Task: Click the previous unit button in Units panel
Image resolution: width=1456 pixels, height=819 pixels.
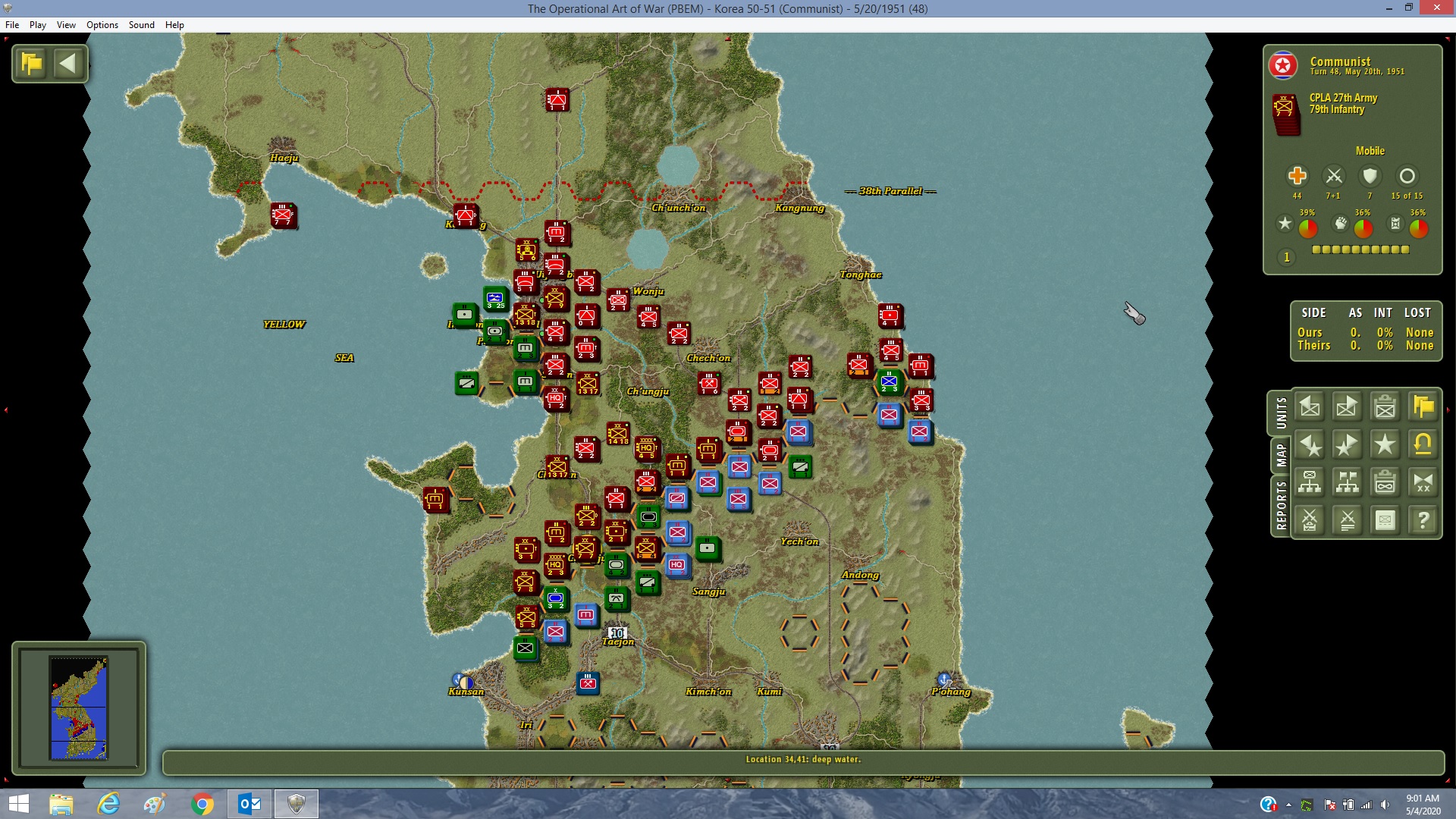Action: pos(1310,407)
